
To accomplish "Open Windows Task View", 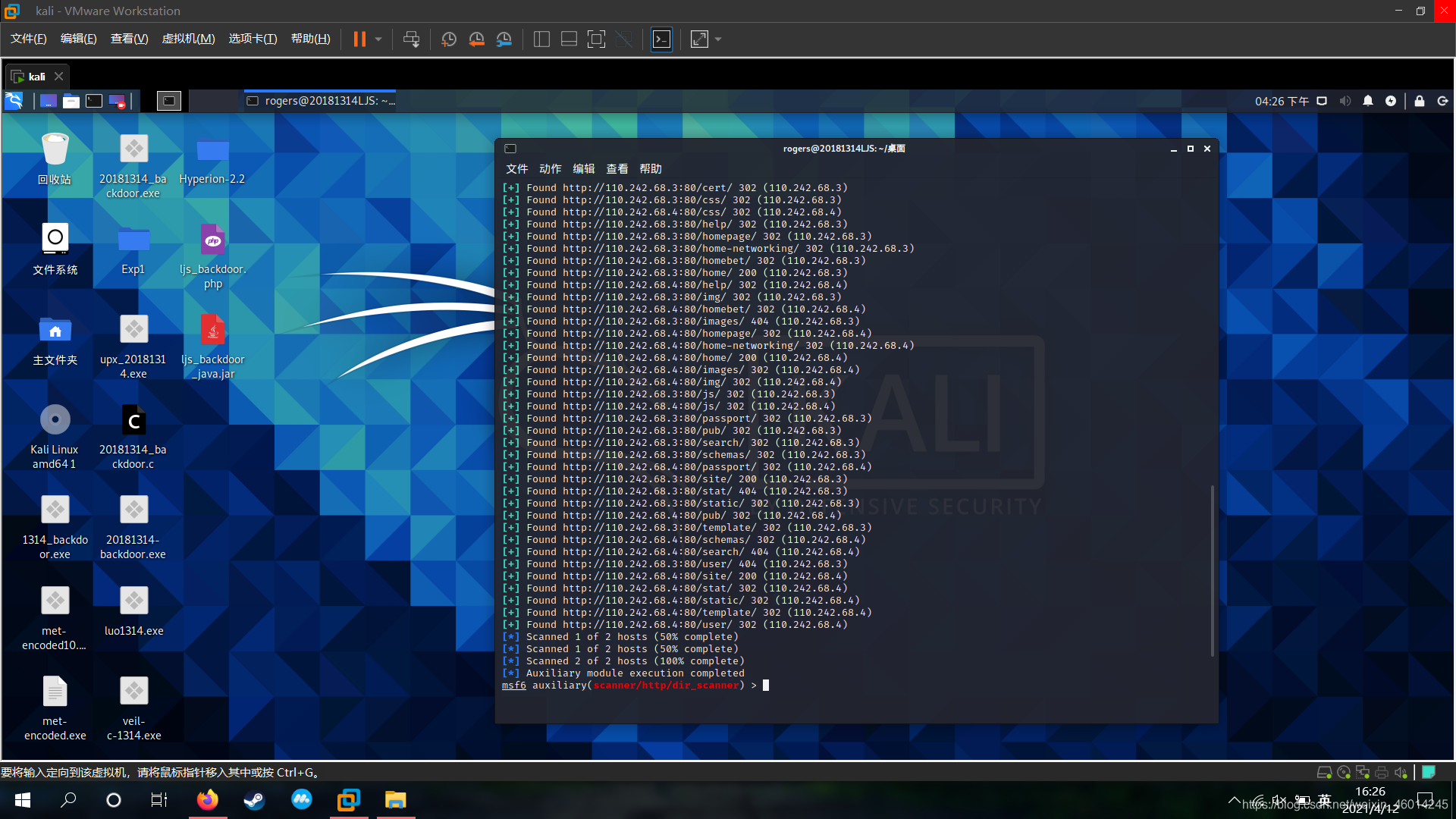I will (x=159, y=800).
